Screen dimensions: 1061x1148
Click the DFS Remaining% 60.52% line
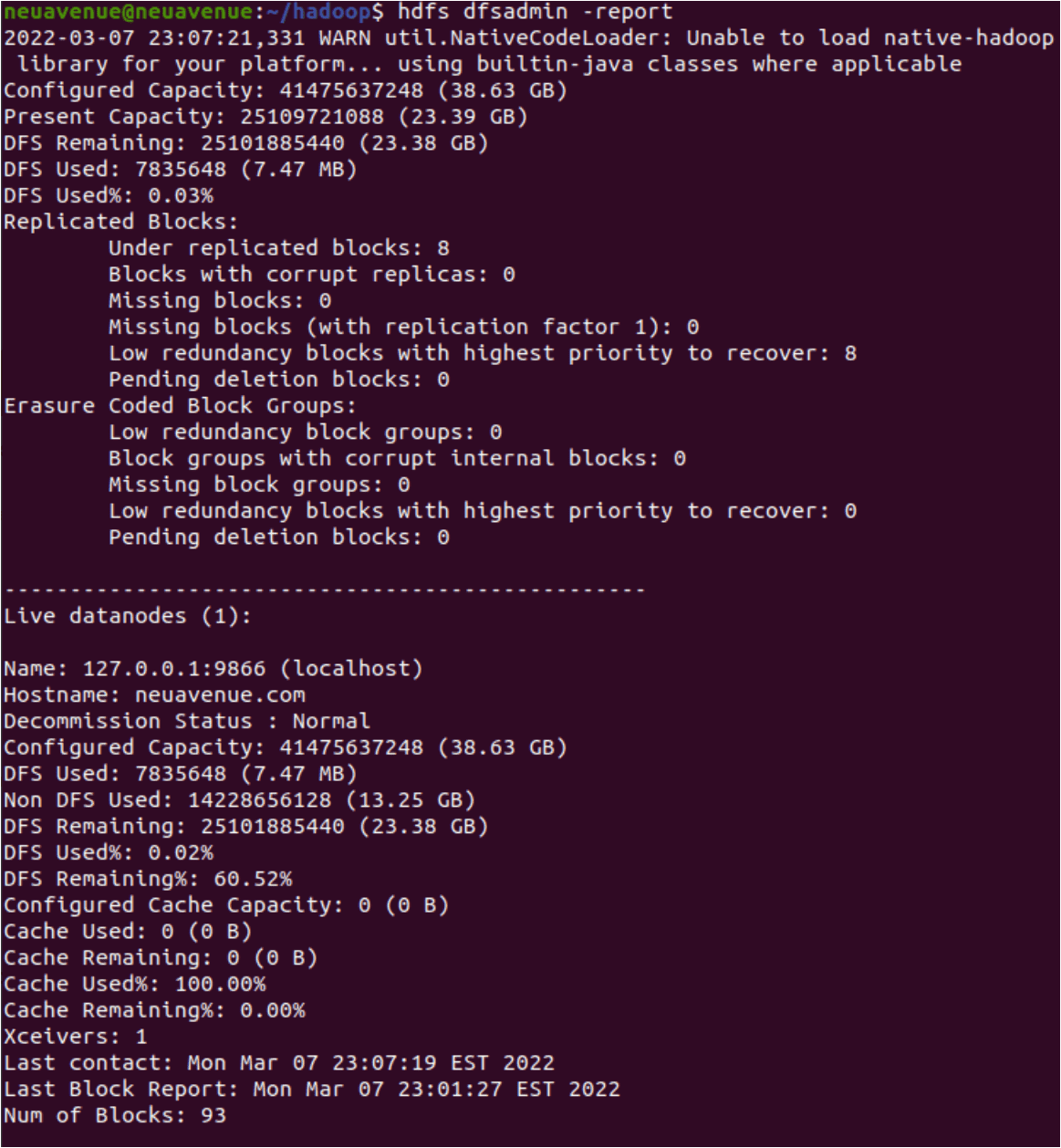pyautogui.click(x=148, y=880)
